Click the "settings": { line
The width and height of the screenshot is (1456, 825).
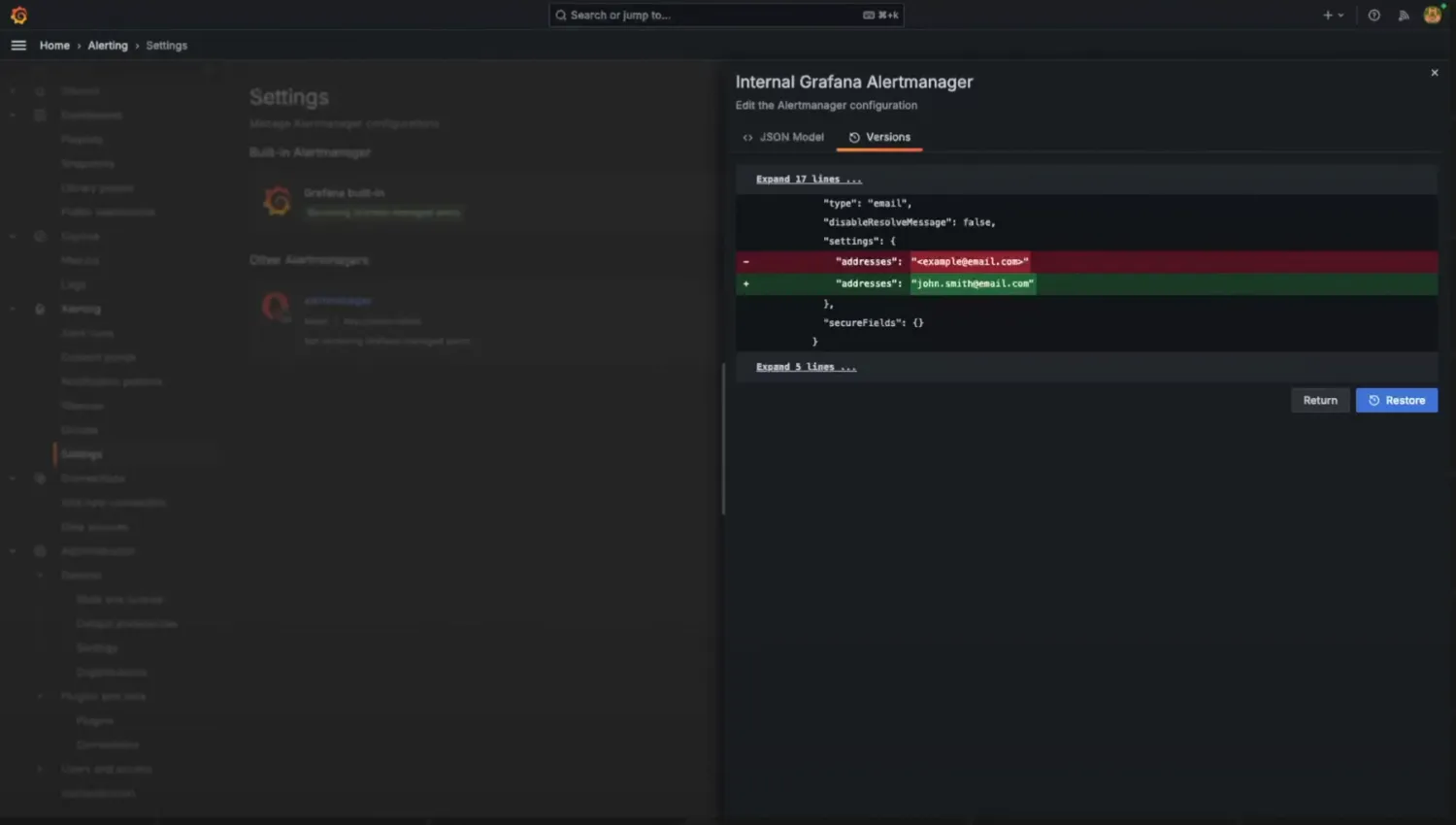click(859, 241)
